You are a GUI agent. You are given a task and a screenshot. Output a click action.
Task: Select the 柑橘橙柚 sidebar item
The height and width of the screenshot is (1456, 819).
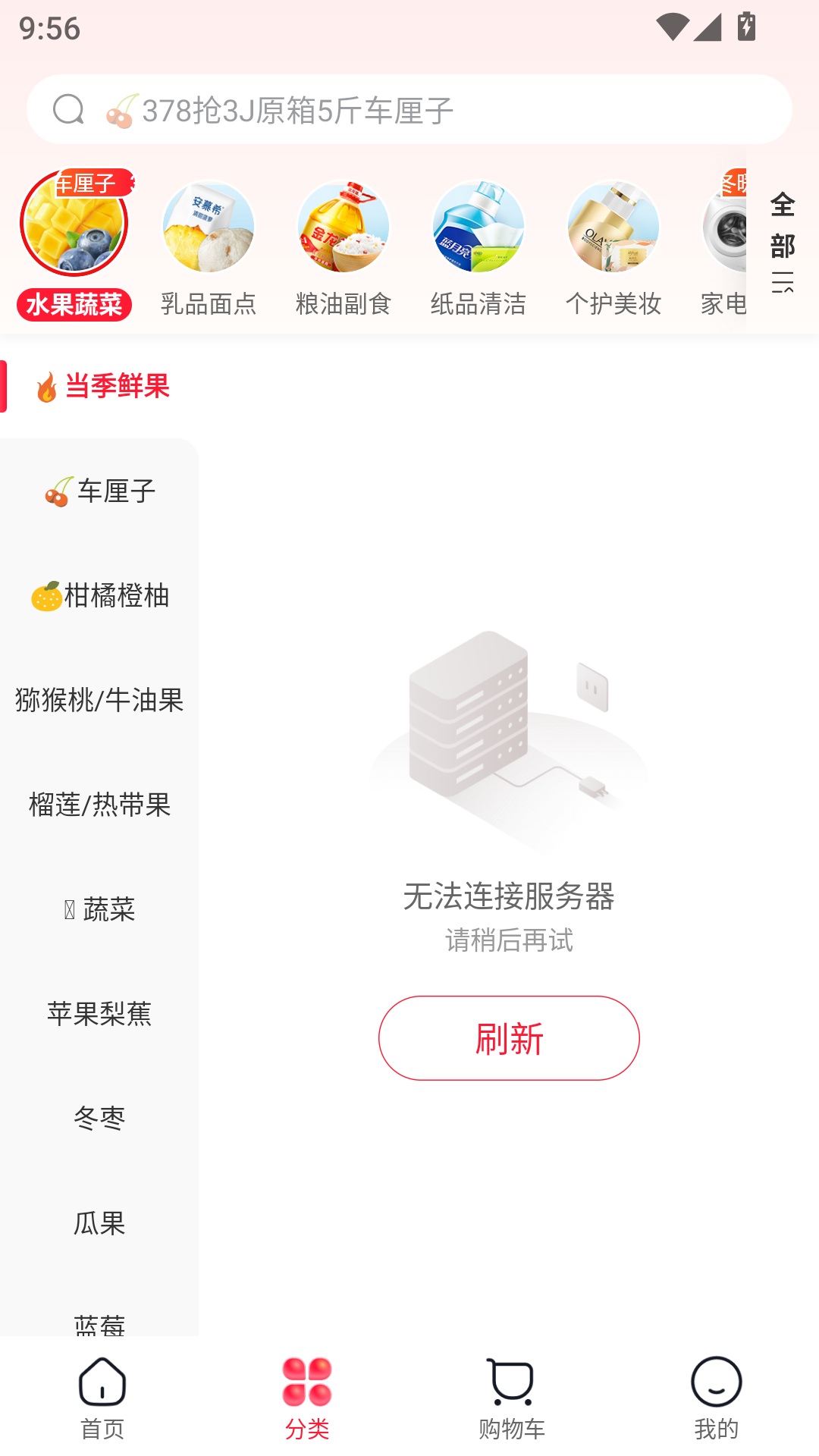99,596
